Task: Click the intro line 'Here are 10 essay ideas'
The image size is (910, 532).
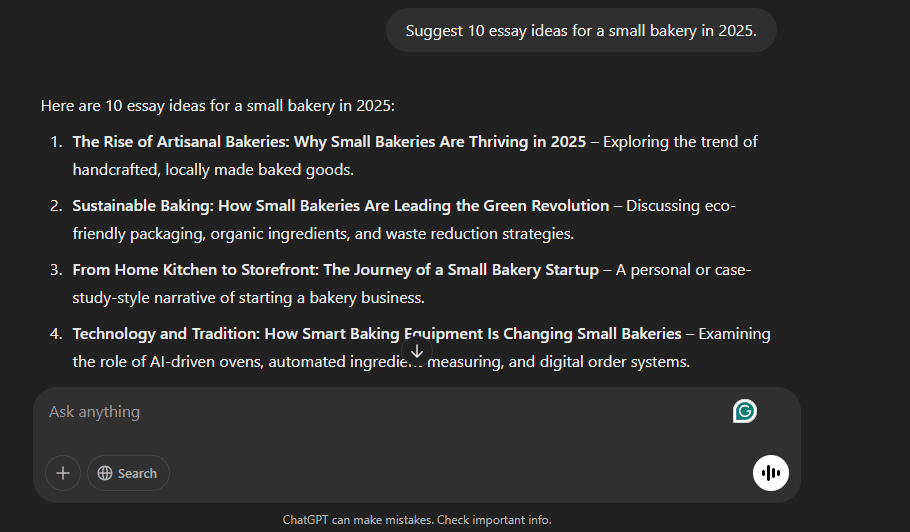Action: pyautogui.click(x=218, y=106)
